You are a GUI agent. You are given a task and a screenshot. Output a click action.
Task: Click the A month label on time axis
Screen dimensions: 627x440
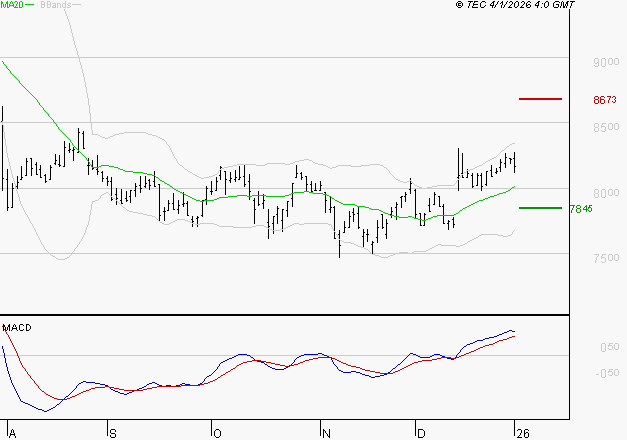(12, 434)
